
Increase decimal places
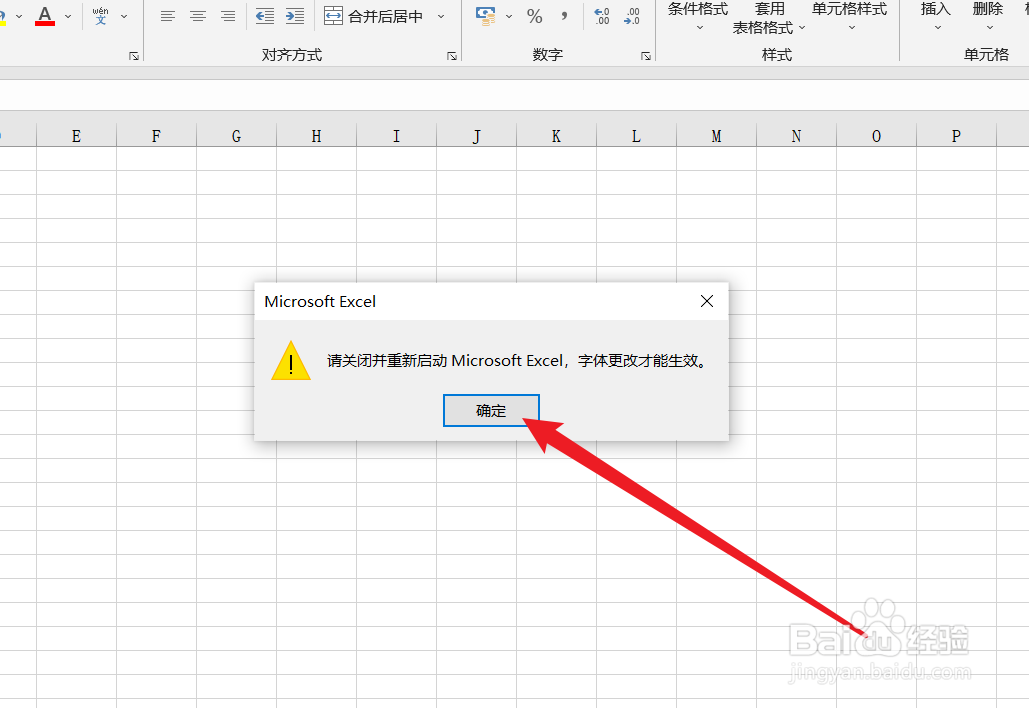coord(602,16)
